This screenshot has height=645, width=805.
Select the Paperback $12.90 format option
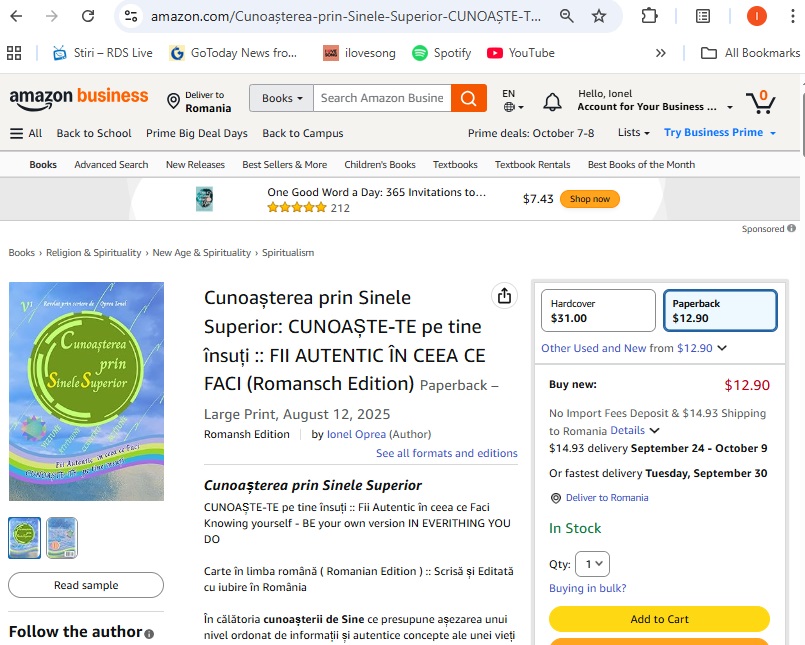pyautogui.click(x=718, y=311)
